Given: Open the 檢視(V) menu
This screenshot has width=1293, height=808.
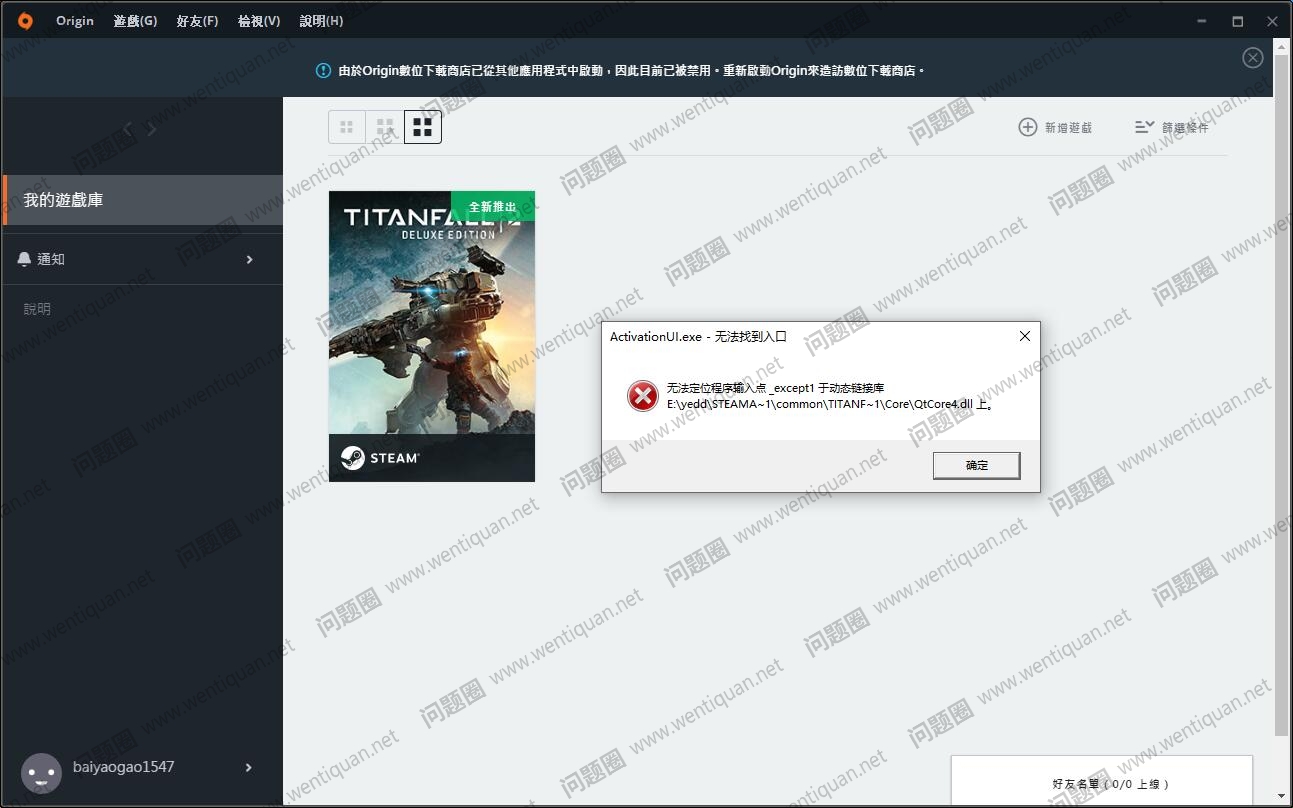Looking at the screenshot, I should pyautogui.click(x=259, y=21).
